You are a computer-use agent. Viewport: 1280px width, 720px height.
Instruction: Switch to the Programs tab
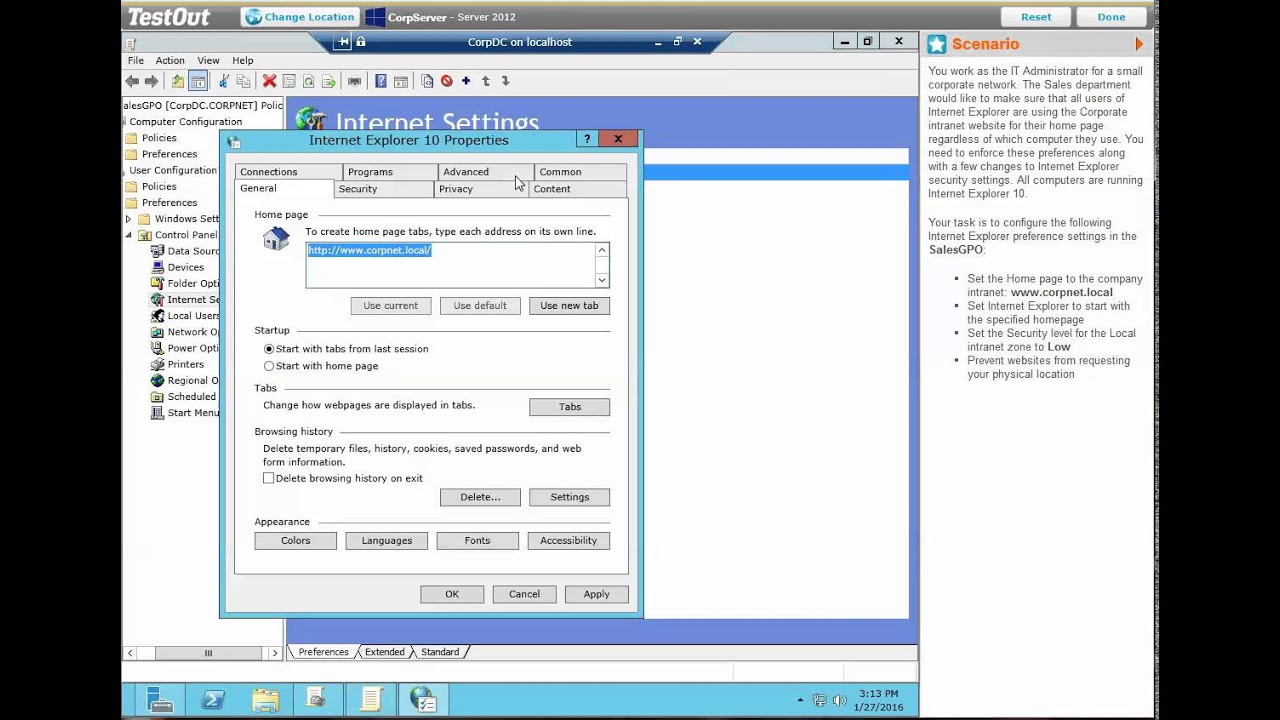pyautogui.click(x=390, y=172)
